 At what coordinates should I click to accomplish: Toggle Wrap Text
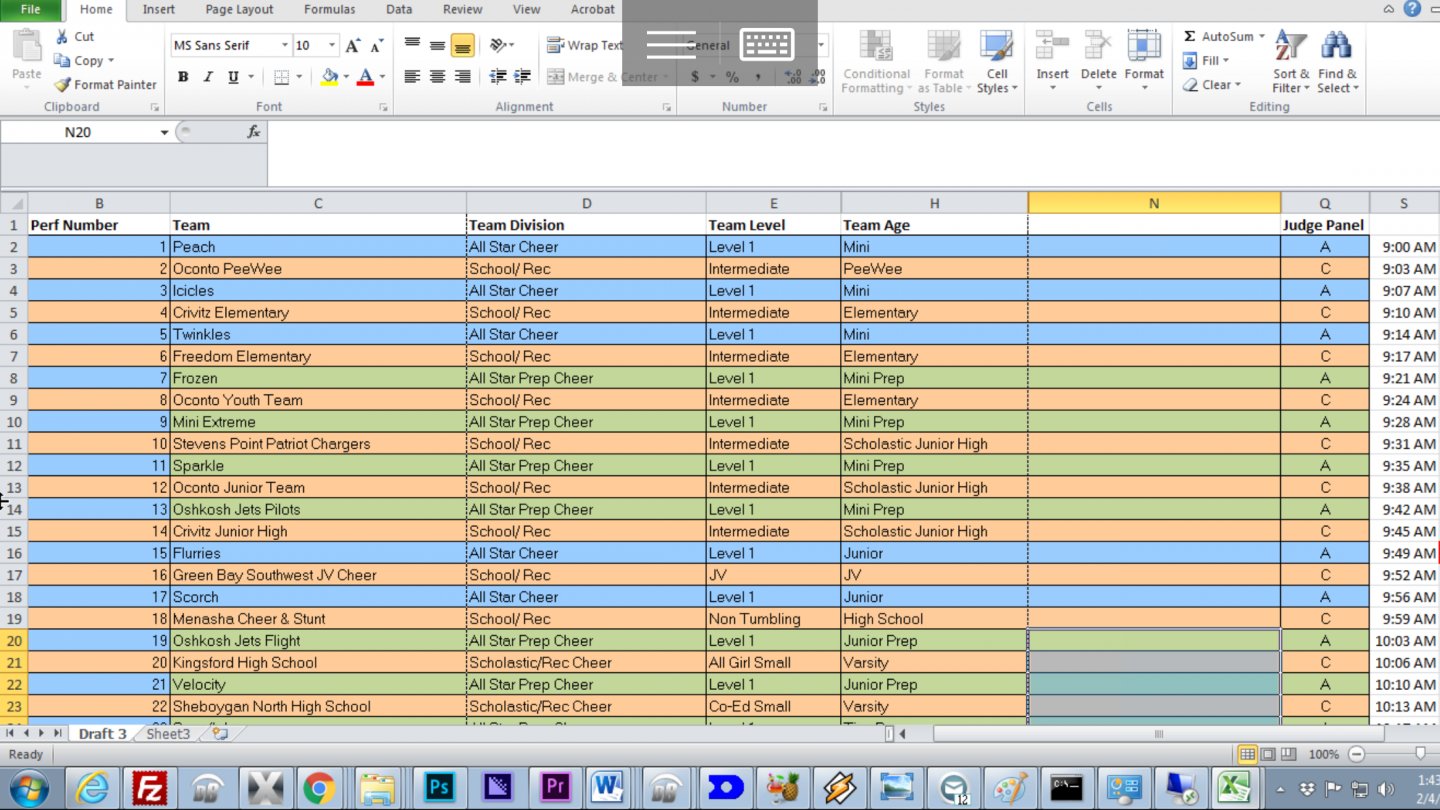click(x=585, y=45)
